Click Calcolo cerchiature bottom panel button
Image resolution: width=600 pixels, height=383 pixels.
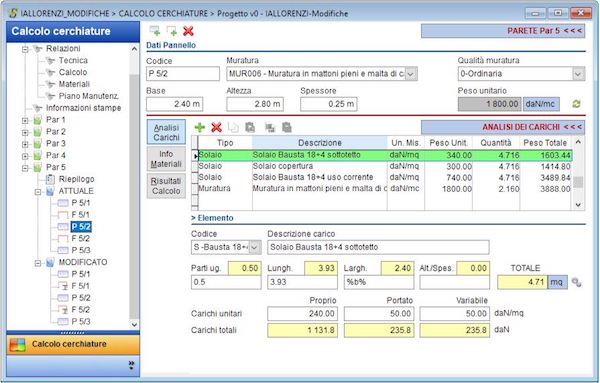coord(73,344)
